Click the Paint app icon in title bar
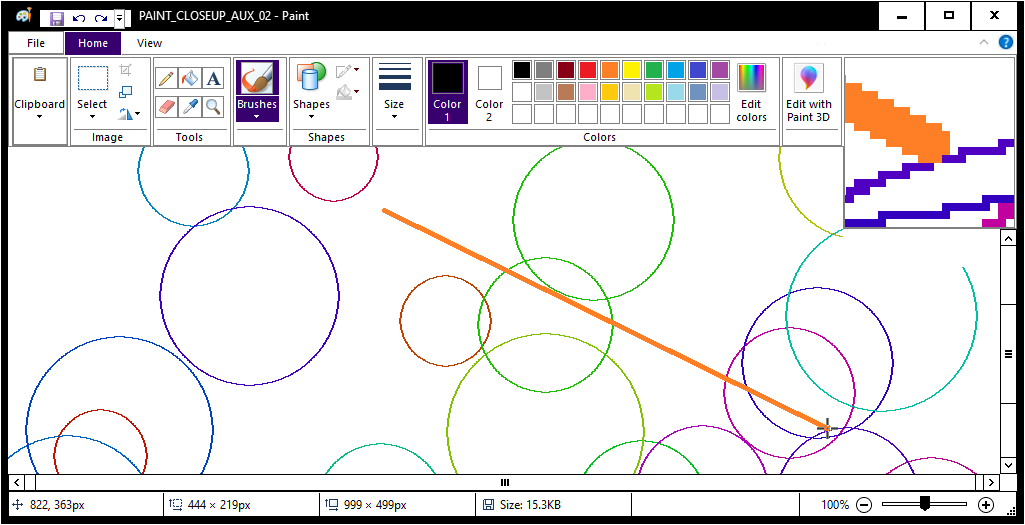 (24, 16)
